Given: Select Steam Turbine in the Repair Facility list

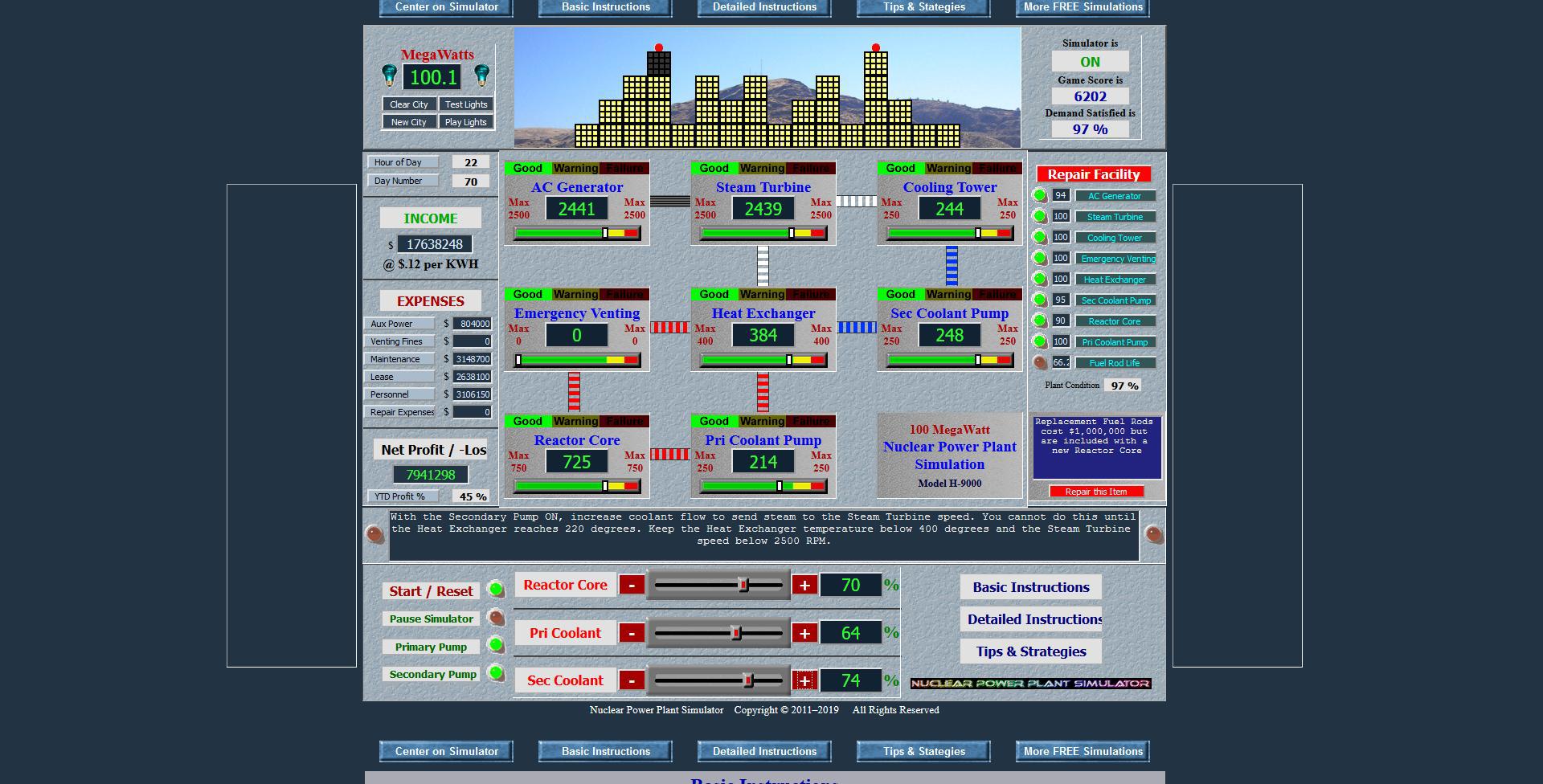Looking at the screenshot, I should coord(1115,216).
